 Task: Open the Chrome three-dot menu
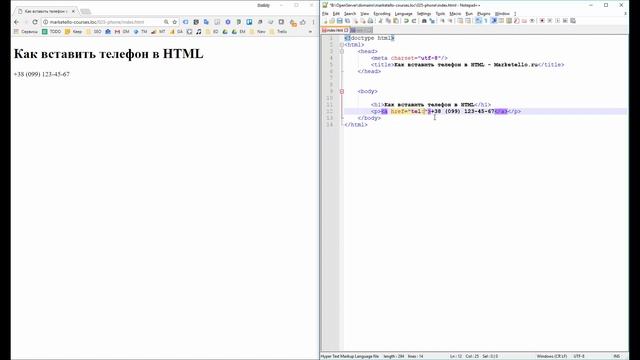pyautogui.click(x=313, y=22)
